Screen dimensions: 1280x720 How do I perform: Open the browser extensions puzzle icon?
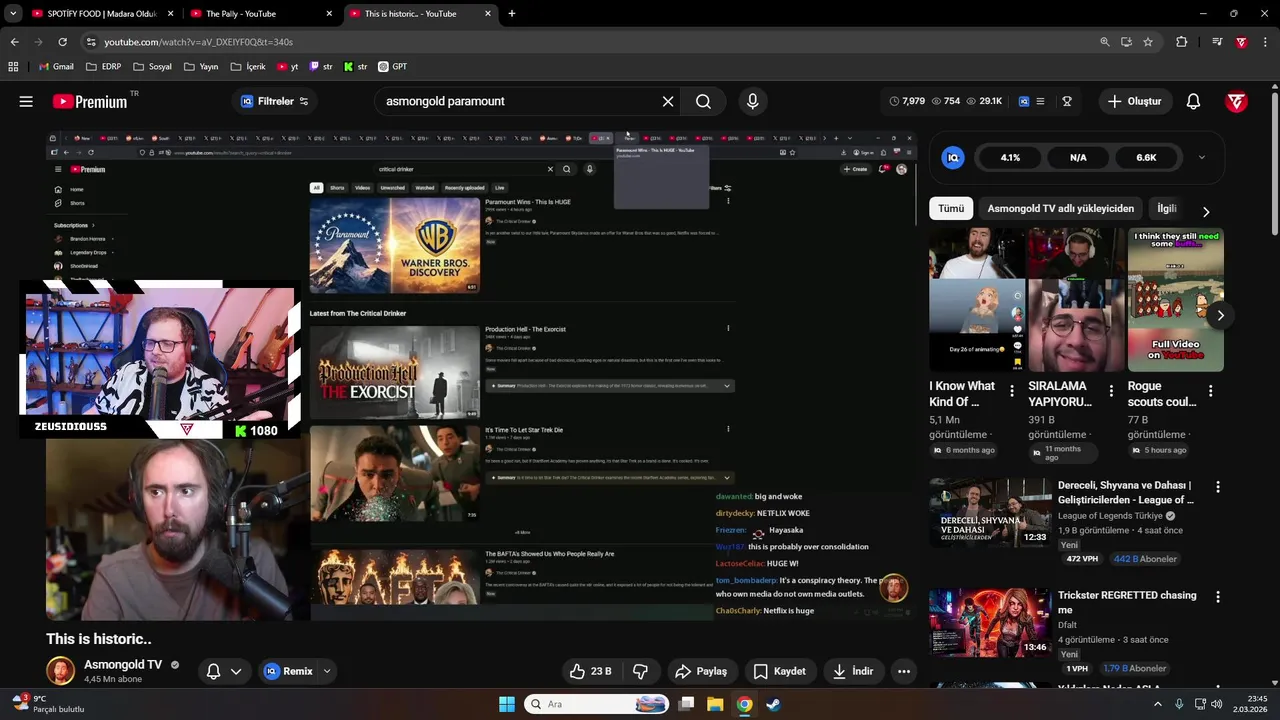tap(1182, 42)
